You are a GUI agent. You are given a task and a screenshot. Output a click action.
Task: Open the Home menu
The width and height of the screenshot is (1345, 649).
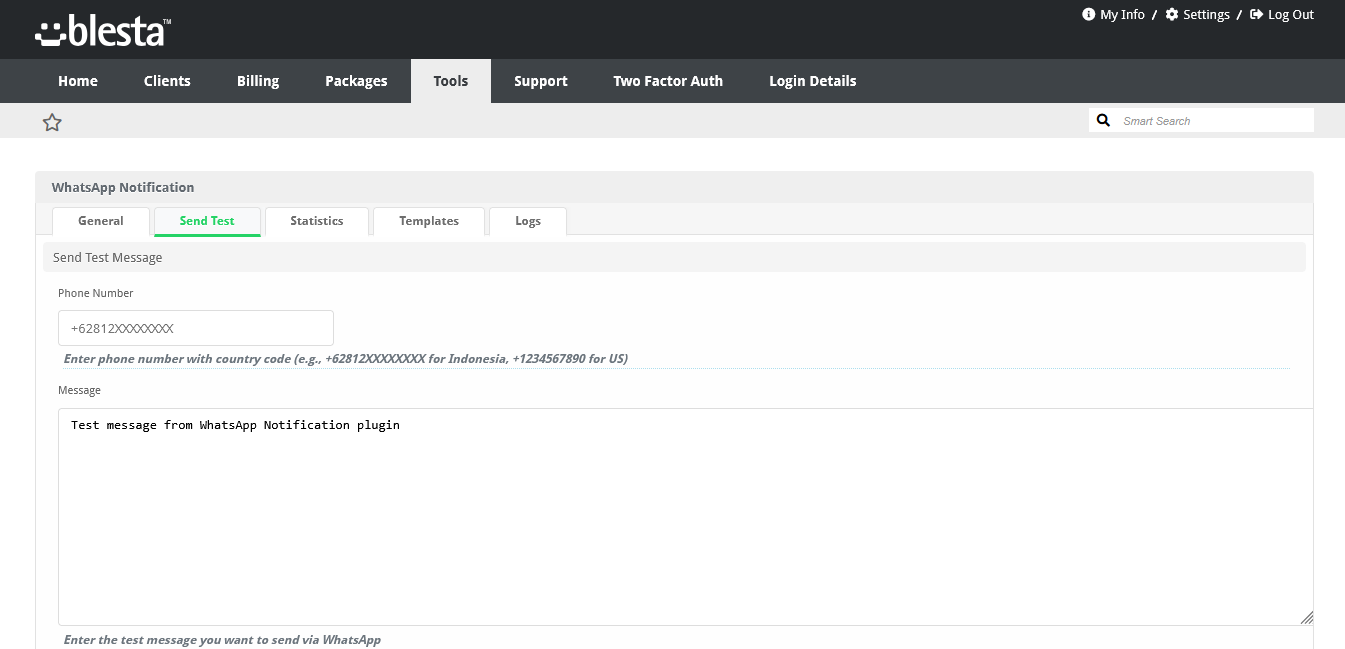click(x=78, y=81)
